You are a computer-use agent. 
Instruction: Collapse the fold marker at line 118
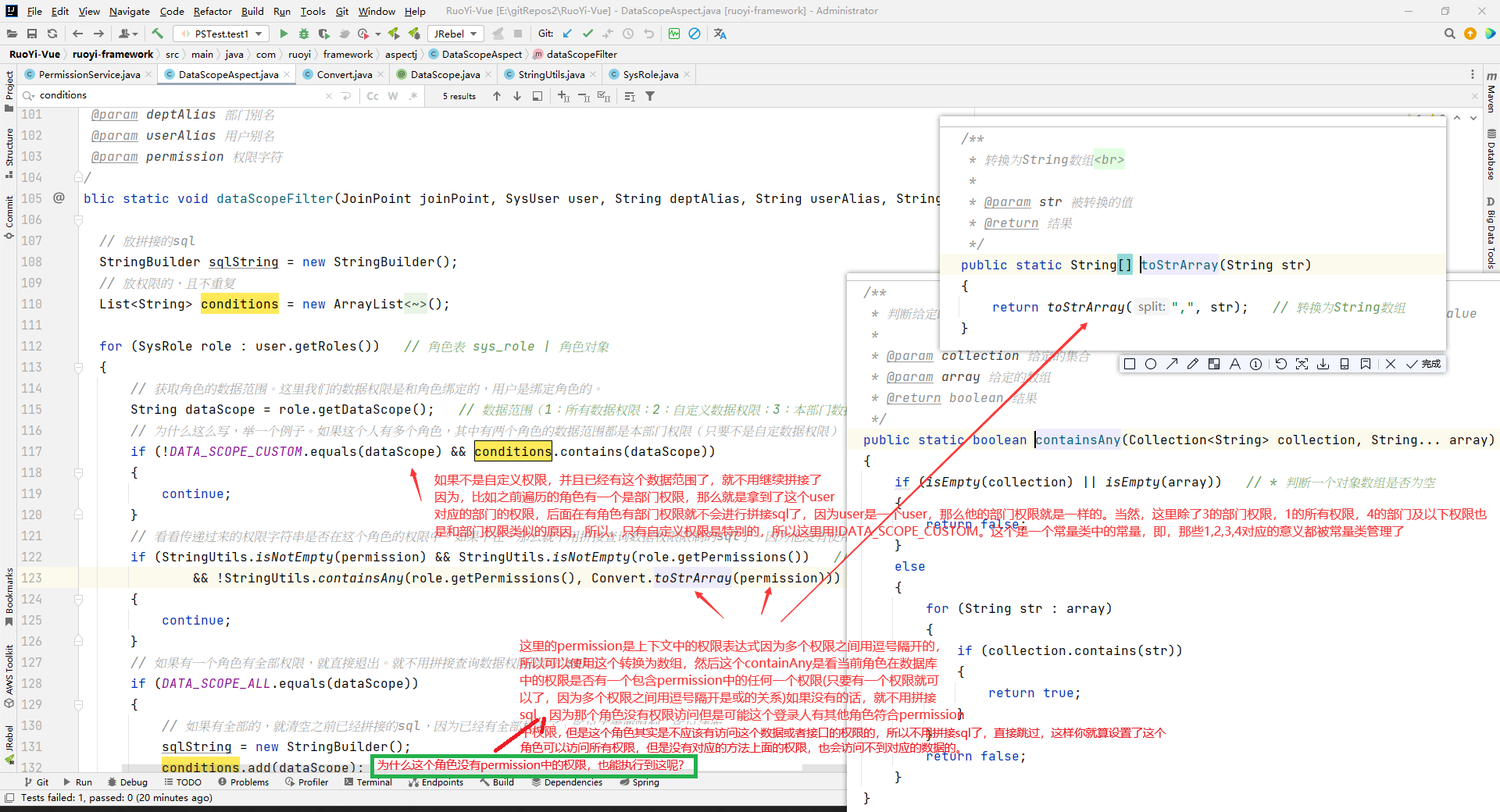(x=79, y=472)
